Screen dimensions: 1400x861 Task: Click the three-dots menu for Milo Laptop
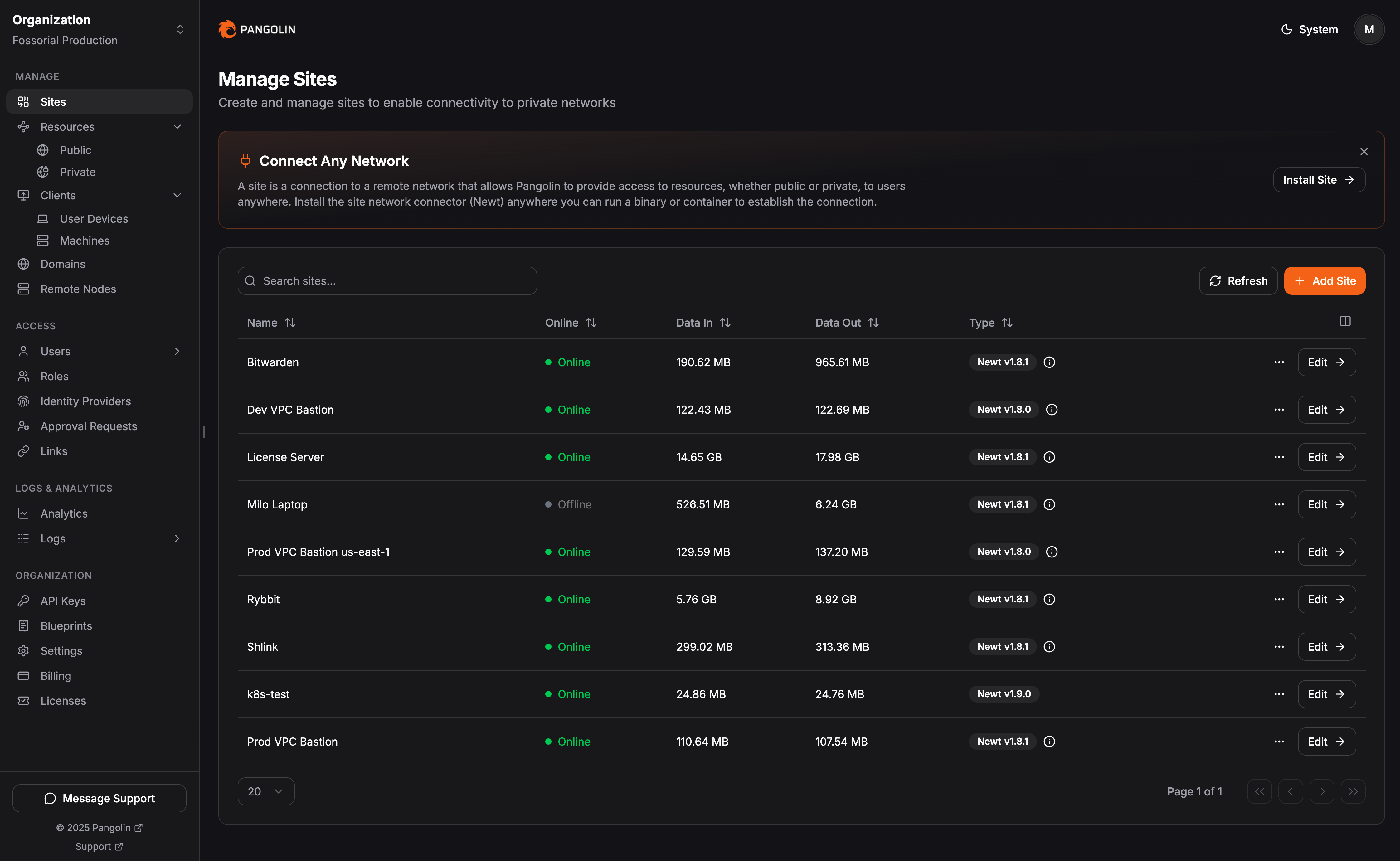(1279, 504)
